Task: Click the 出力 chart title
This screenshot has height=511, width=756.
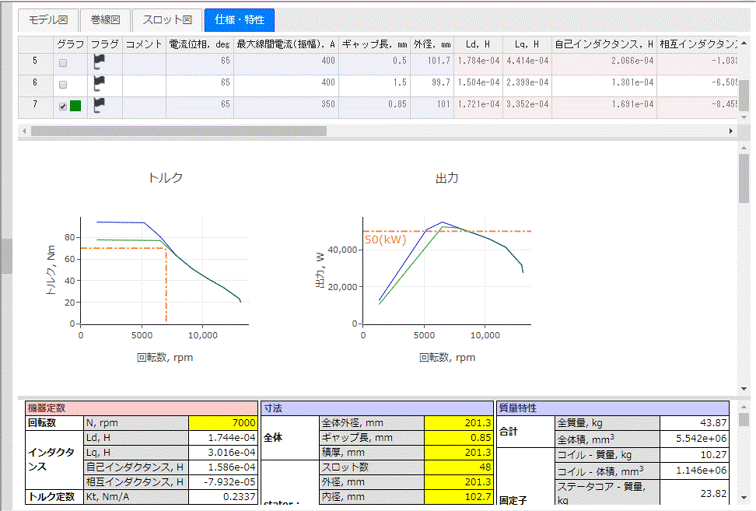Action: tap(447, 178)
